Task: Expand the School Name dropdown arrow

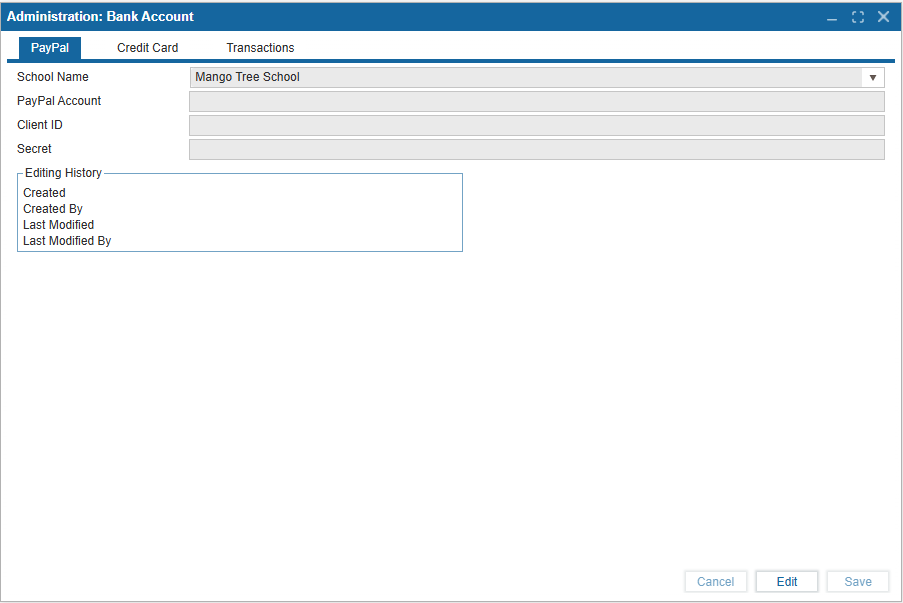Action: (x=872, y=77)
